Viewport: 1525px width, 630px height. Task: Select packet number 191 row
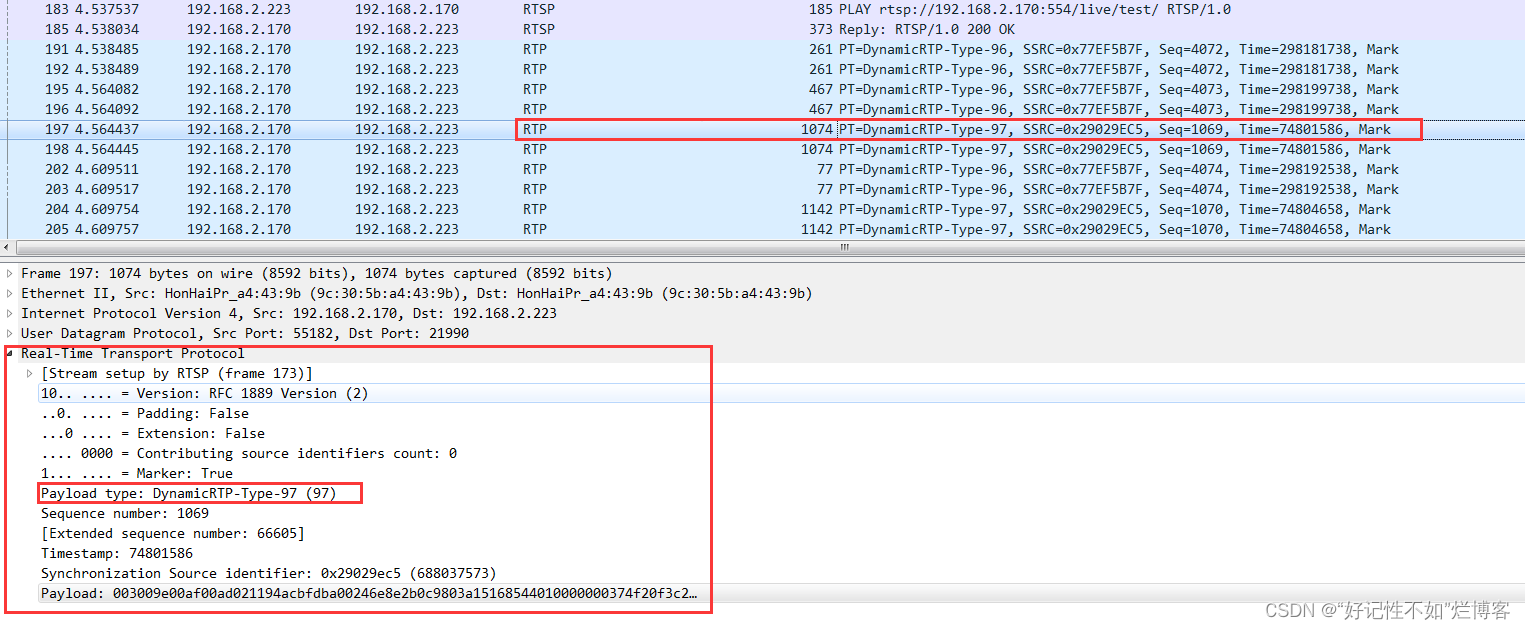click(x=762, y=49)
